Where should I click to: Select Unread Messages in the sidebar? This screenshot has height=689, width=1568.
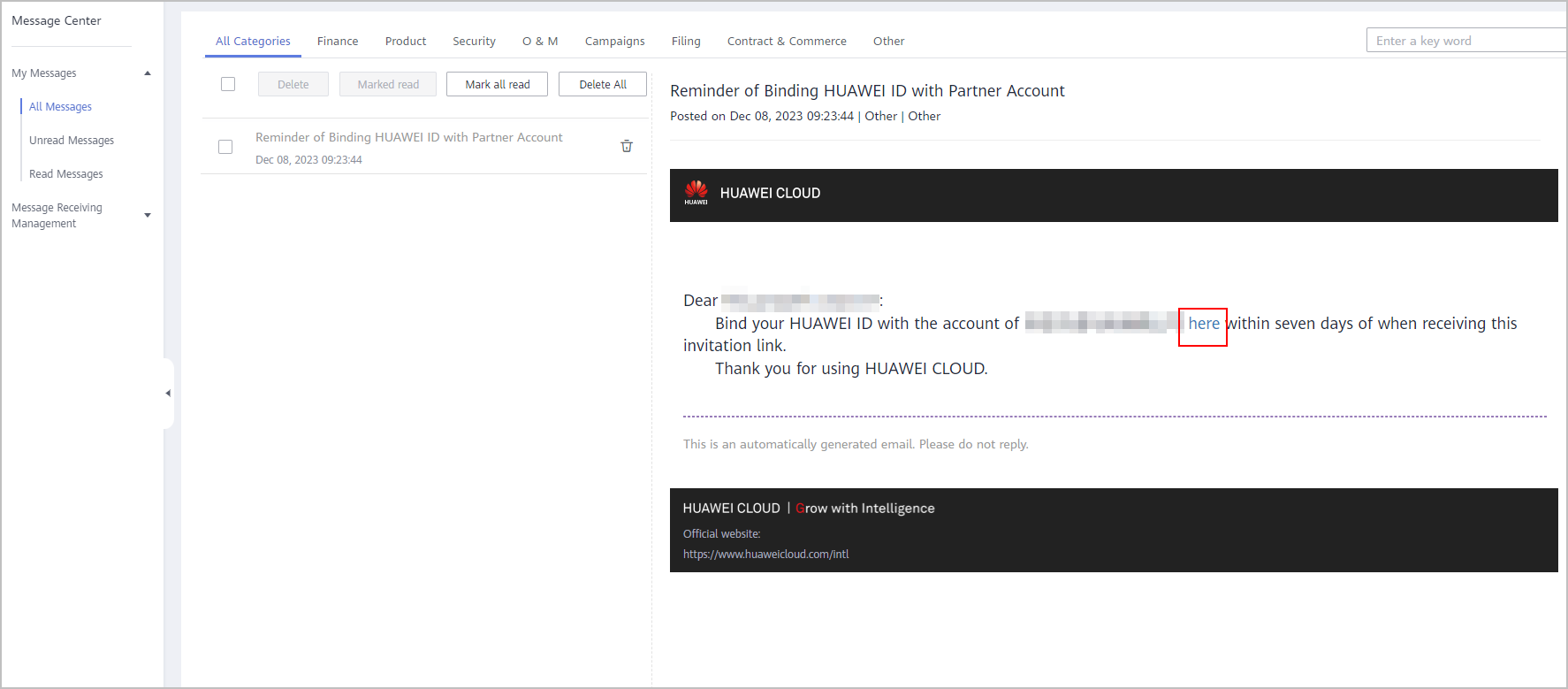[x=72, y=140]
